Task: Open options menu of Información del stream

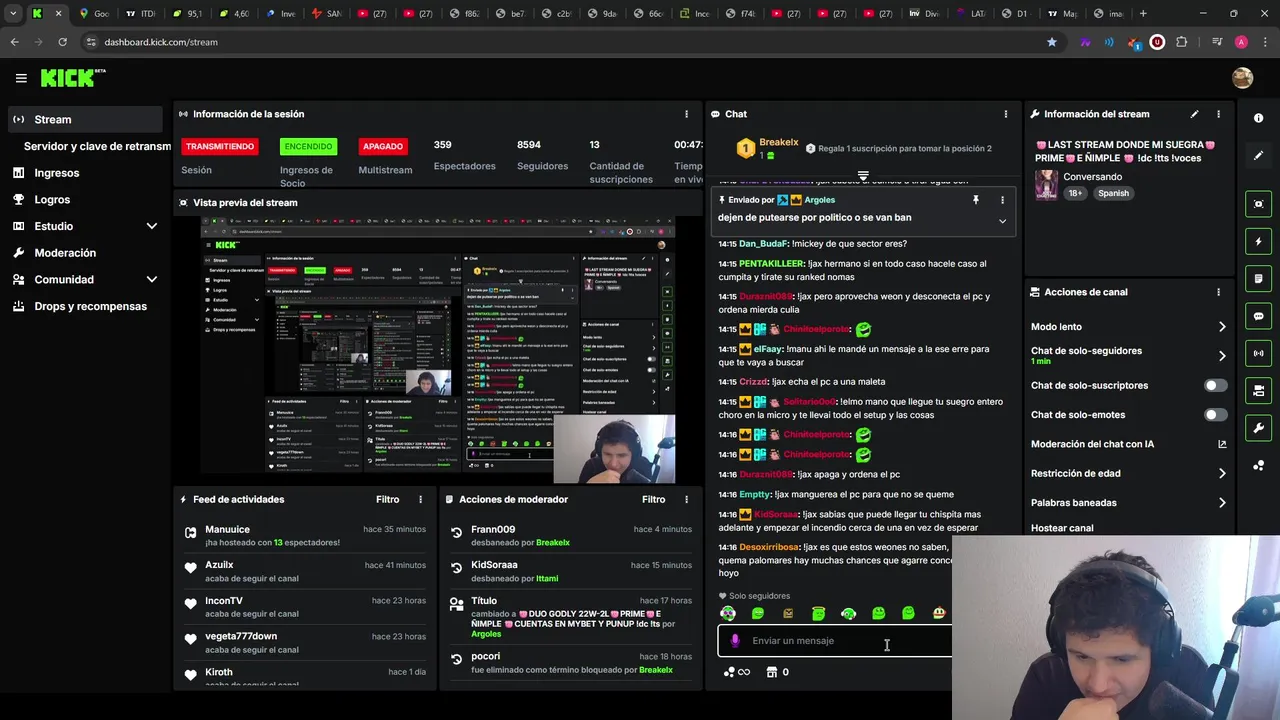Action: coord(1218,114)
